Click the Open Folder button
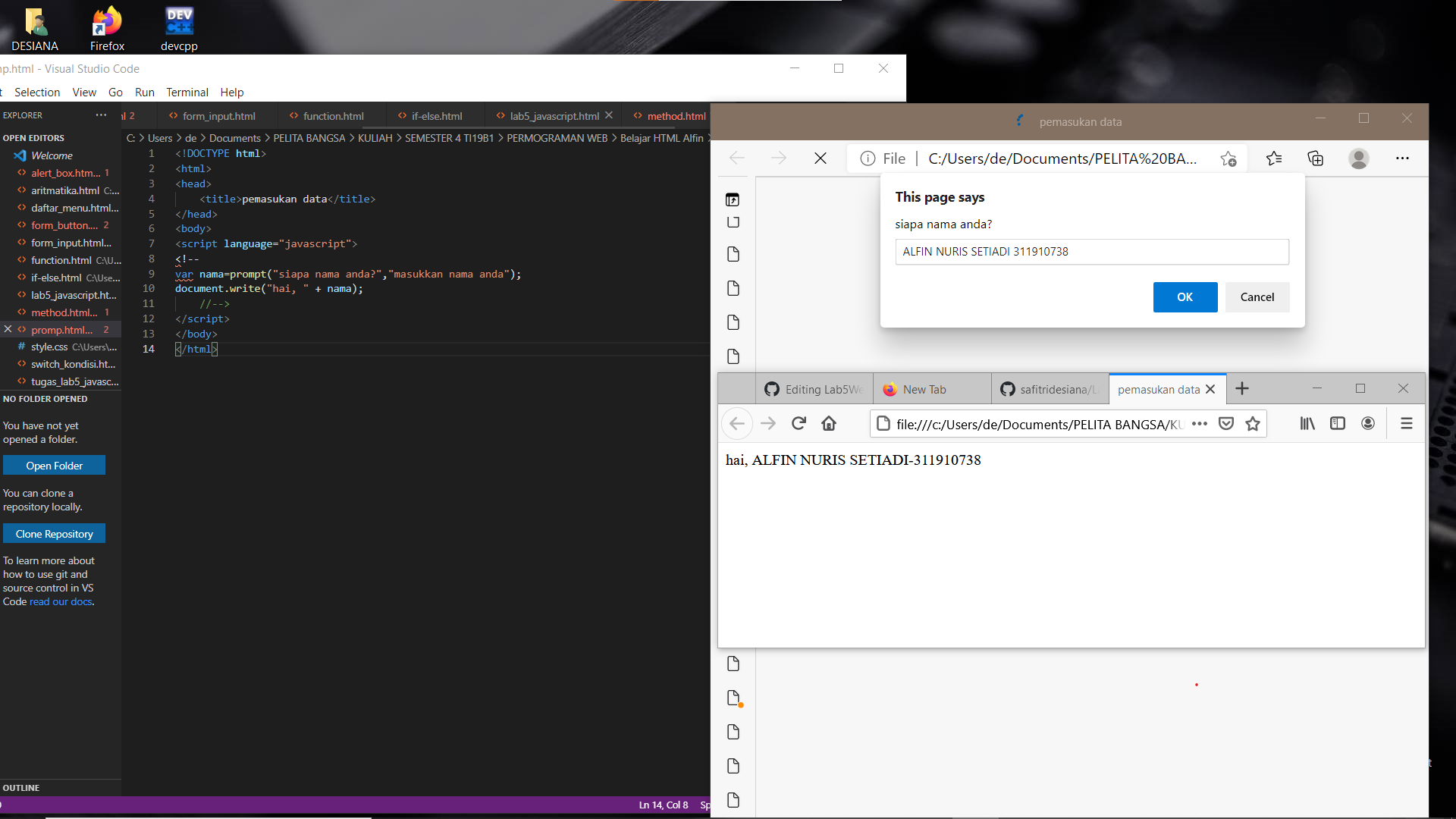 pyautogui.click(x=54, y=465)
